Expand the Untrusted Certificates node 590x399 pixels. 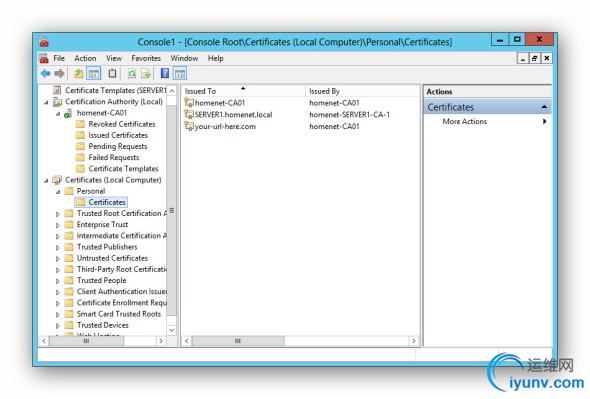point(58,259)
